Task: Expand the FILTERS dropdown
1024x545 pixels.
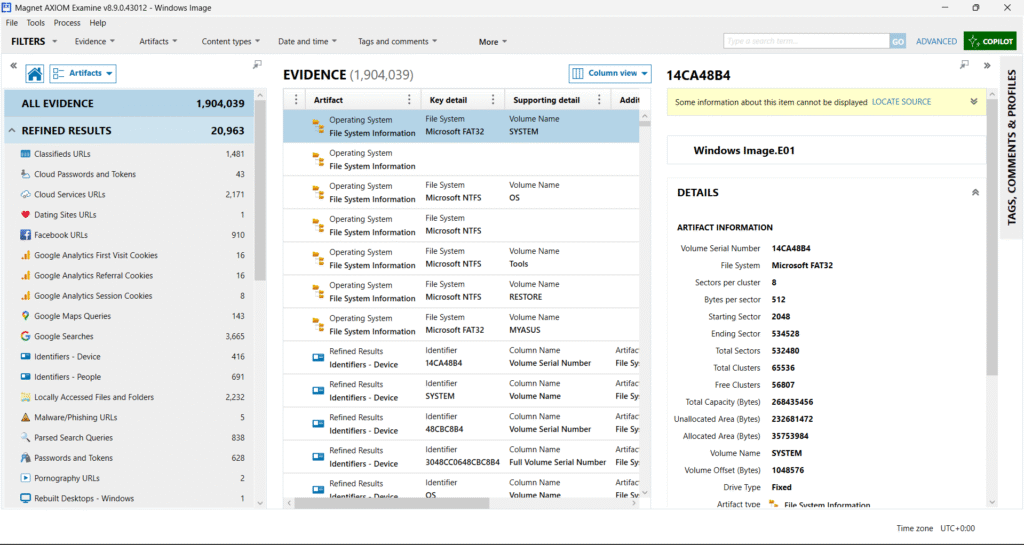Action: (34, 41)
